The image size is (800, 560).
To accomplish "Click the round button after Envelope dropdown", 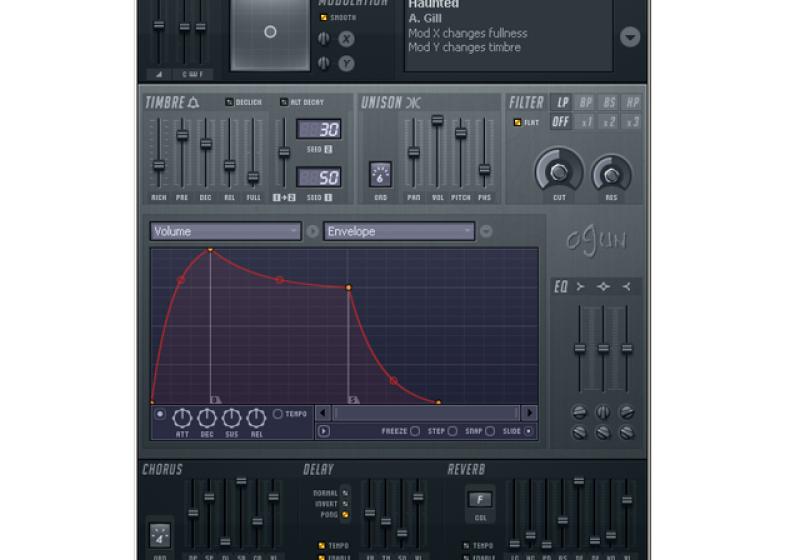I will pyautogui.click(x=486, y=232).
